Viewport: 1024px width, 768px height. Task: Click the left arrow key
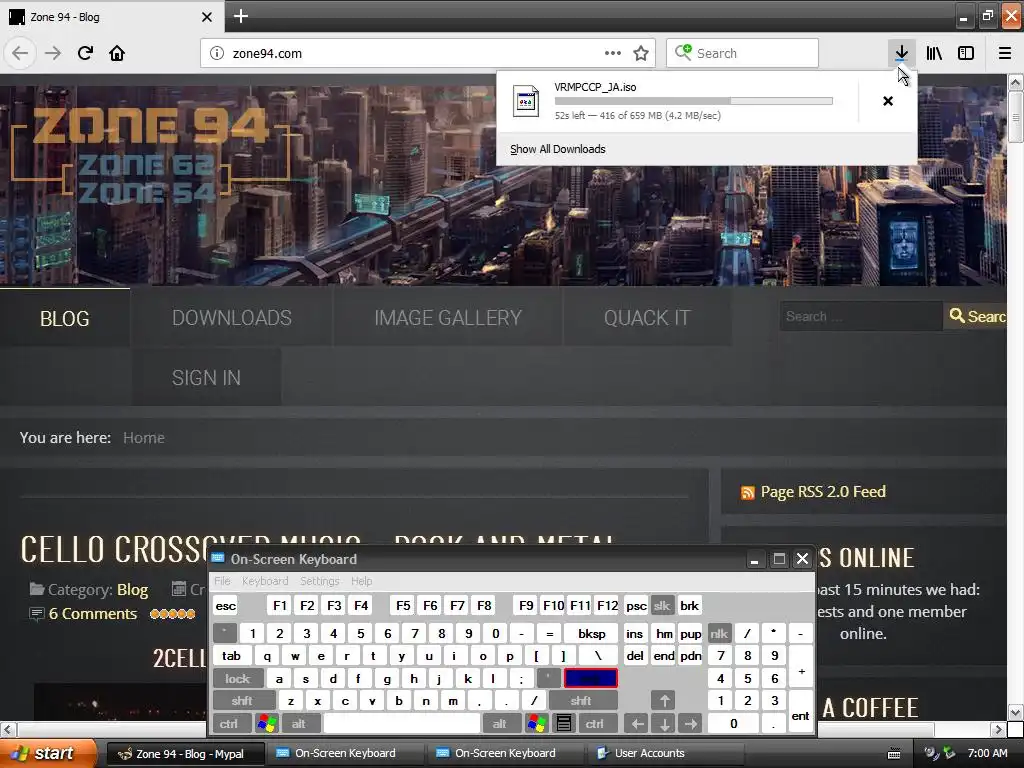pyautogui.click(x=637, y=724)
